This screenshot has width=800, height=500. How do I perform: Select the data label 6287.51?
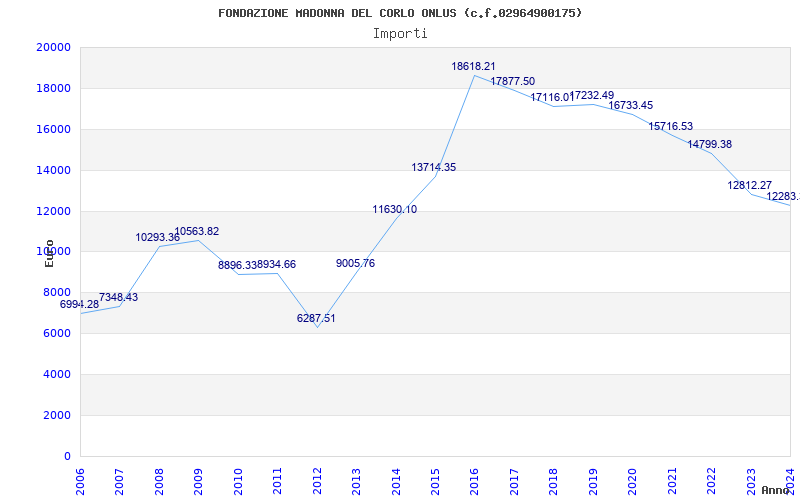tap(316, 318)
